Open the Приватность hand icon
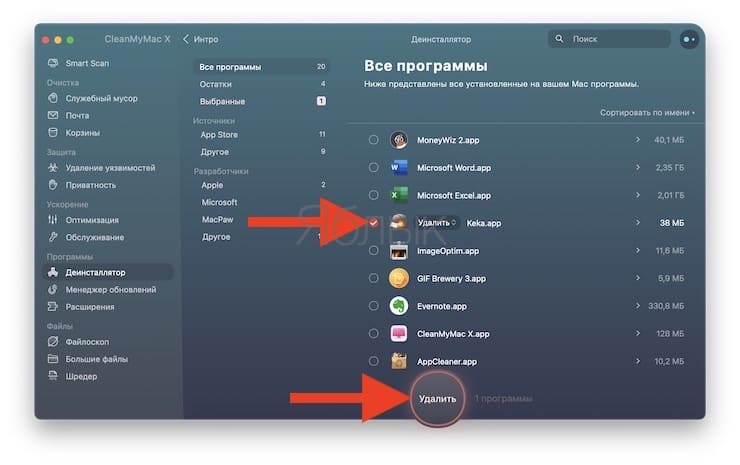 [x=53, y=185]
